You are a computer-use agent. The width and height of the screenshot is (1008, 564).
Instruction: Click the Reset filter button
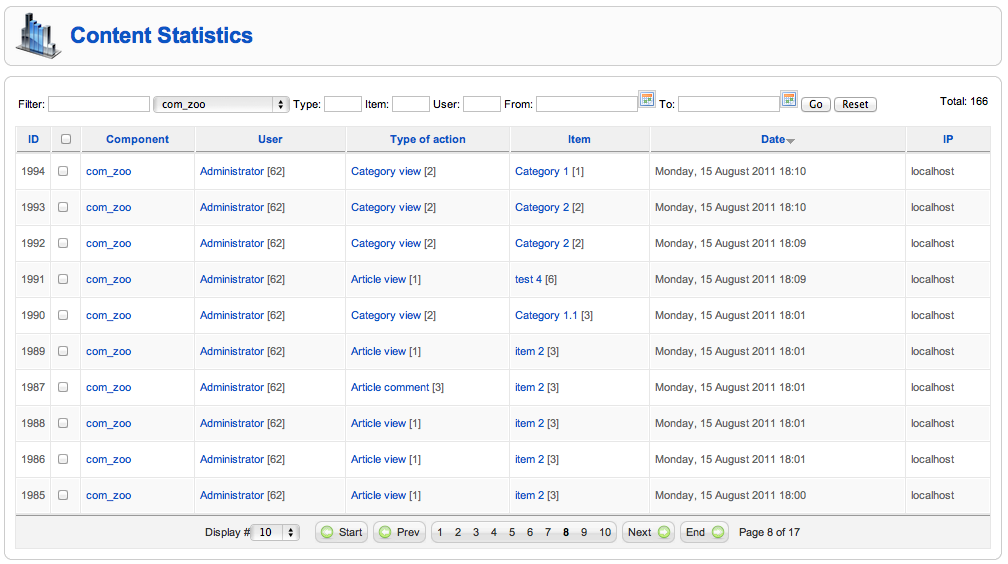click(855, 104)
